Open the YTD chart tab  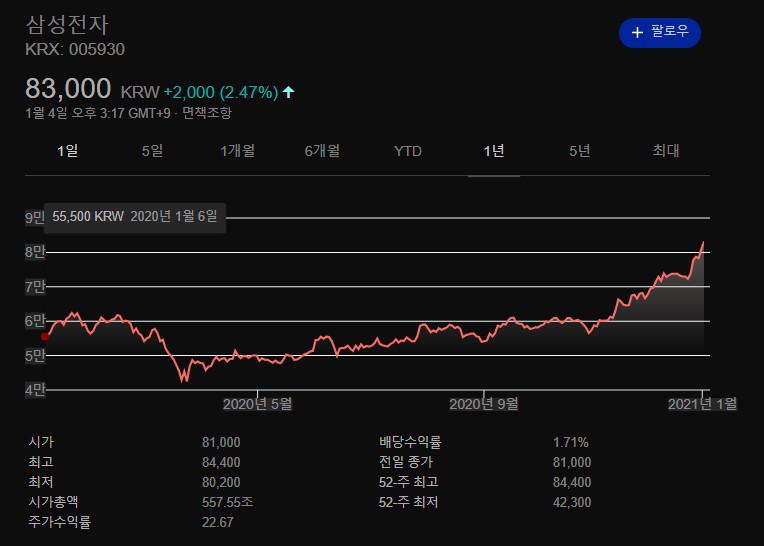point(408,151)
